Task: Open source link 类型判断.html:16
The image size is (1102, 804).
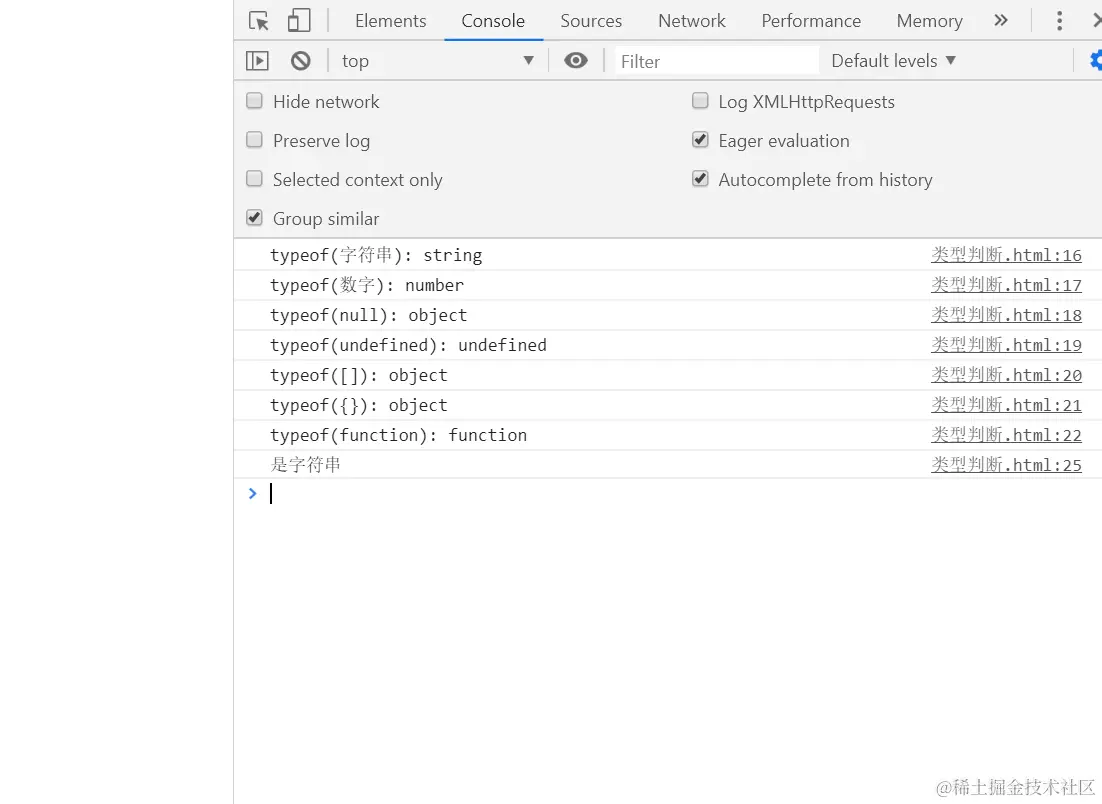Action: [1006, 255]
